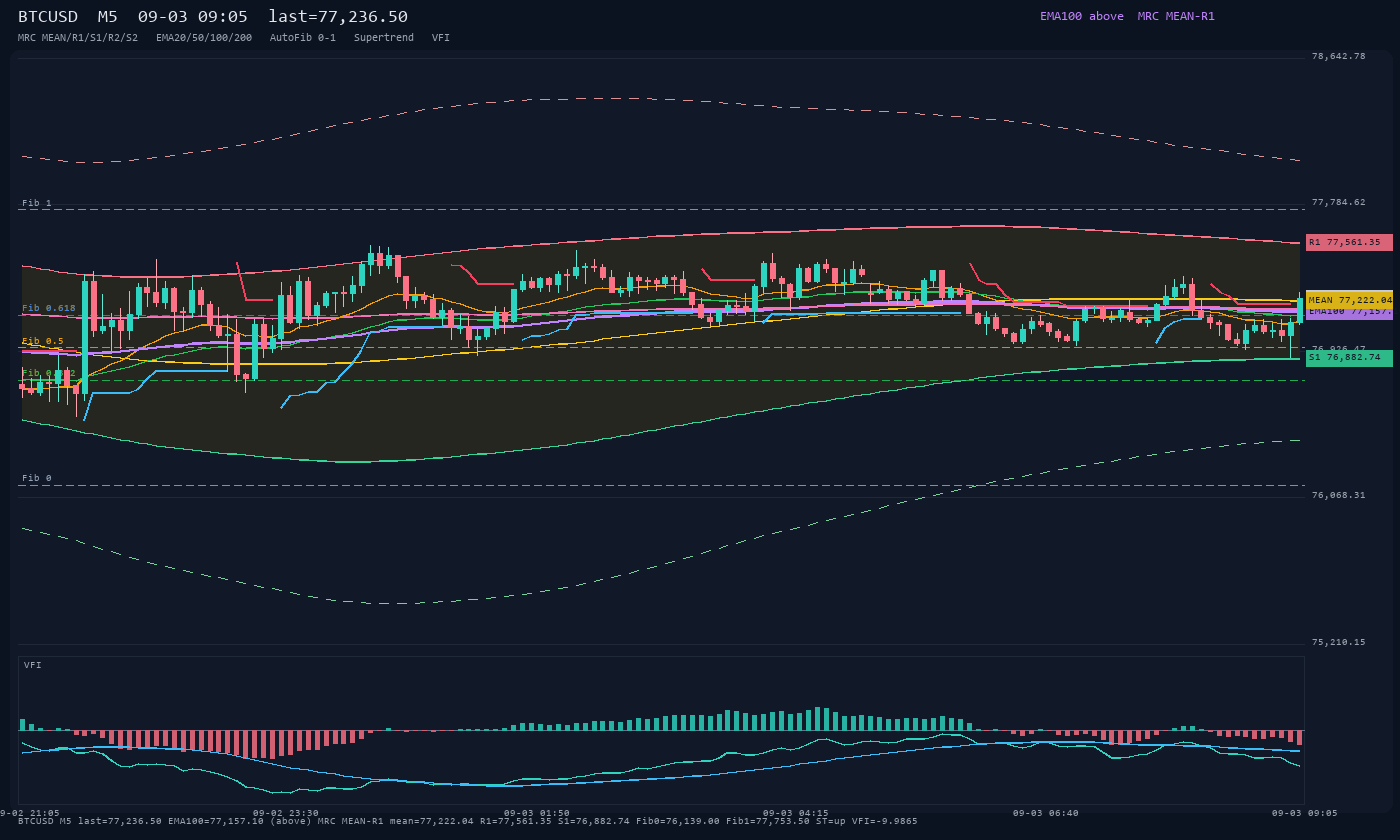The height and width of the screenshot is (840, 1400).
Task: Click the last=77,236.50 price in header
Action: pos(338,17)
